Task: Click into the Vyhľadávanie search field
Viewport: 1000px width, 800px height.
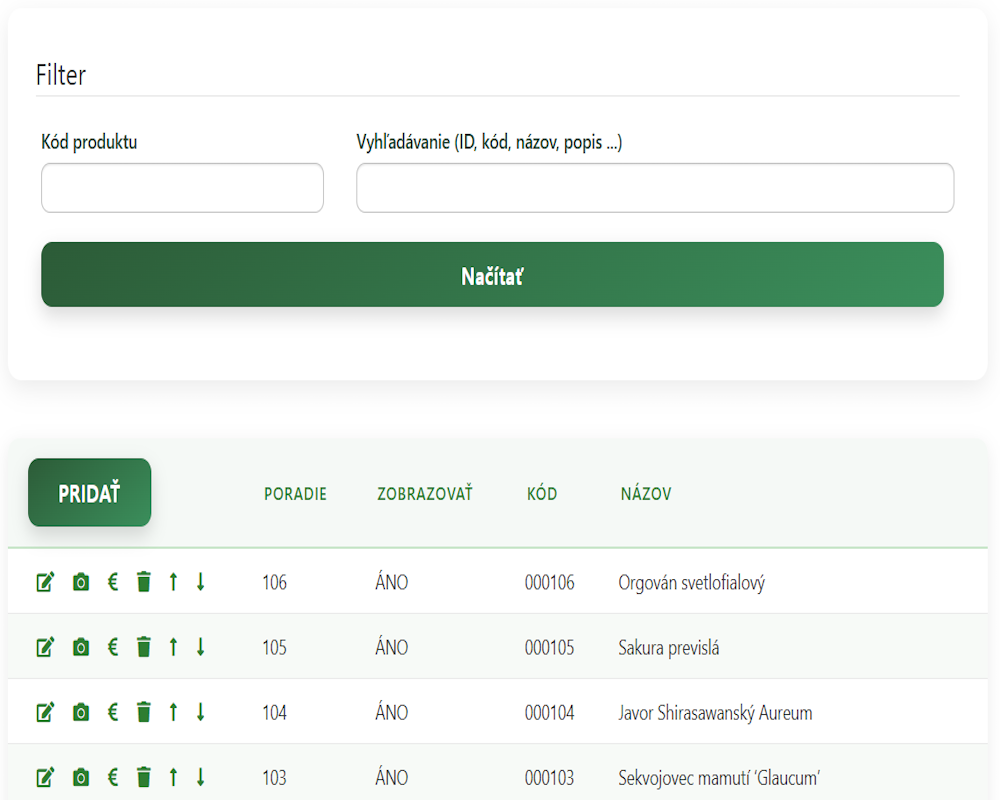Action: pyautogui.click(x=655, y=188)
